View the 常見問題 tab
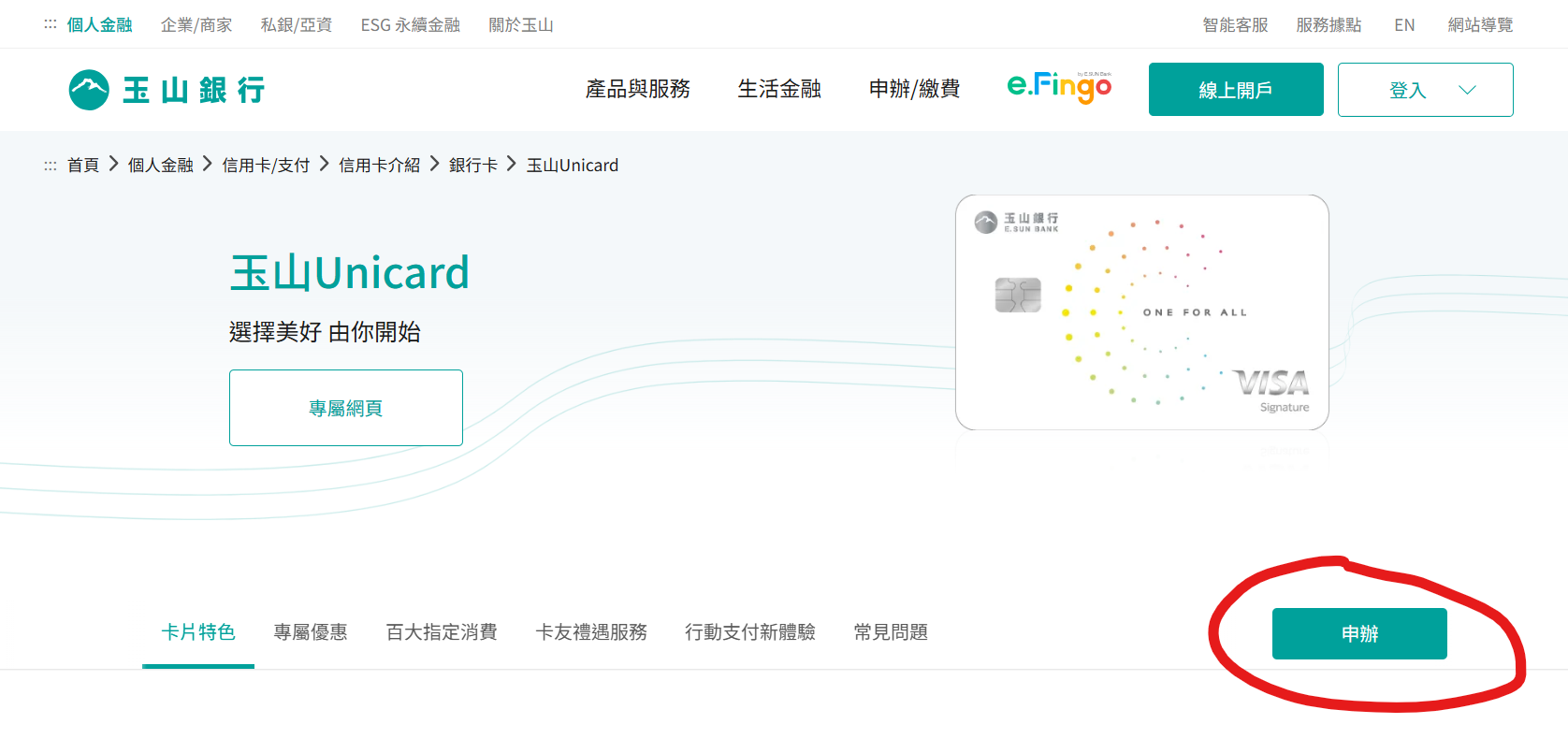This screenshot has height=753, width=1568. pos(891,632)
